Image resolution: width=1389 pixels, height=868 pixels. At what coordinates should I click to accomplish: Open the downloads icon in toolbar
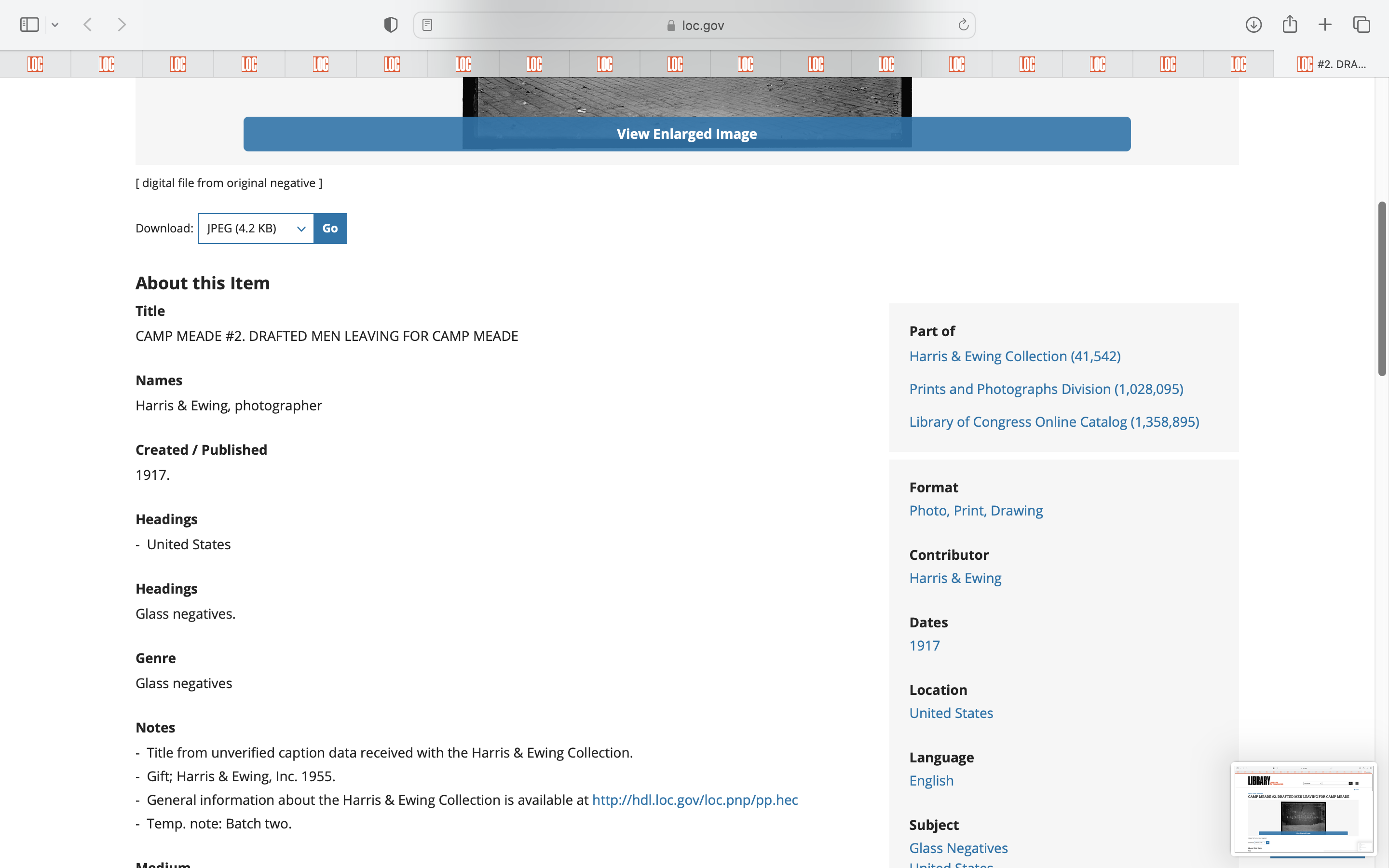[1253, 25]
